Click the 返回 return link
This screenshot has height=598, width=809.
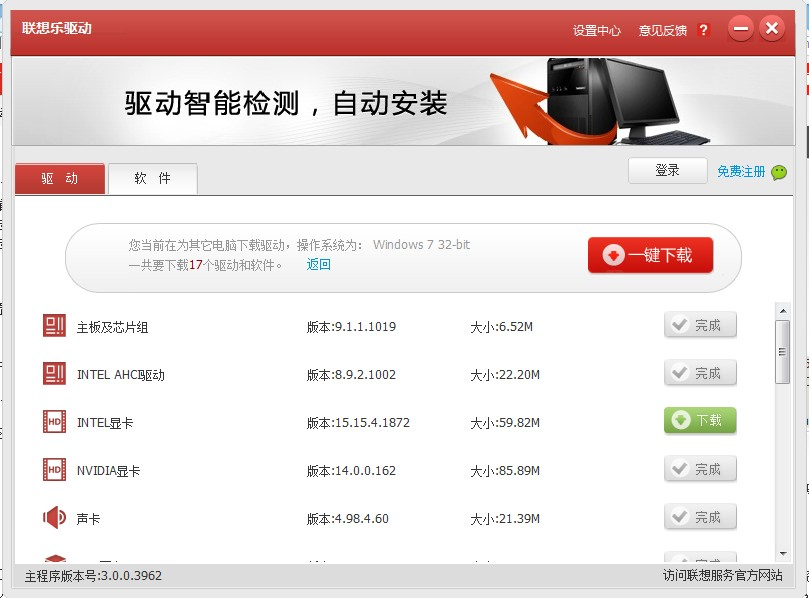pyautogui.click(x=316, y=264)
